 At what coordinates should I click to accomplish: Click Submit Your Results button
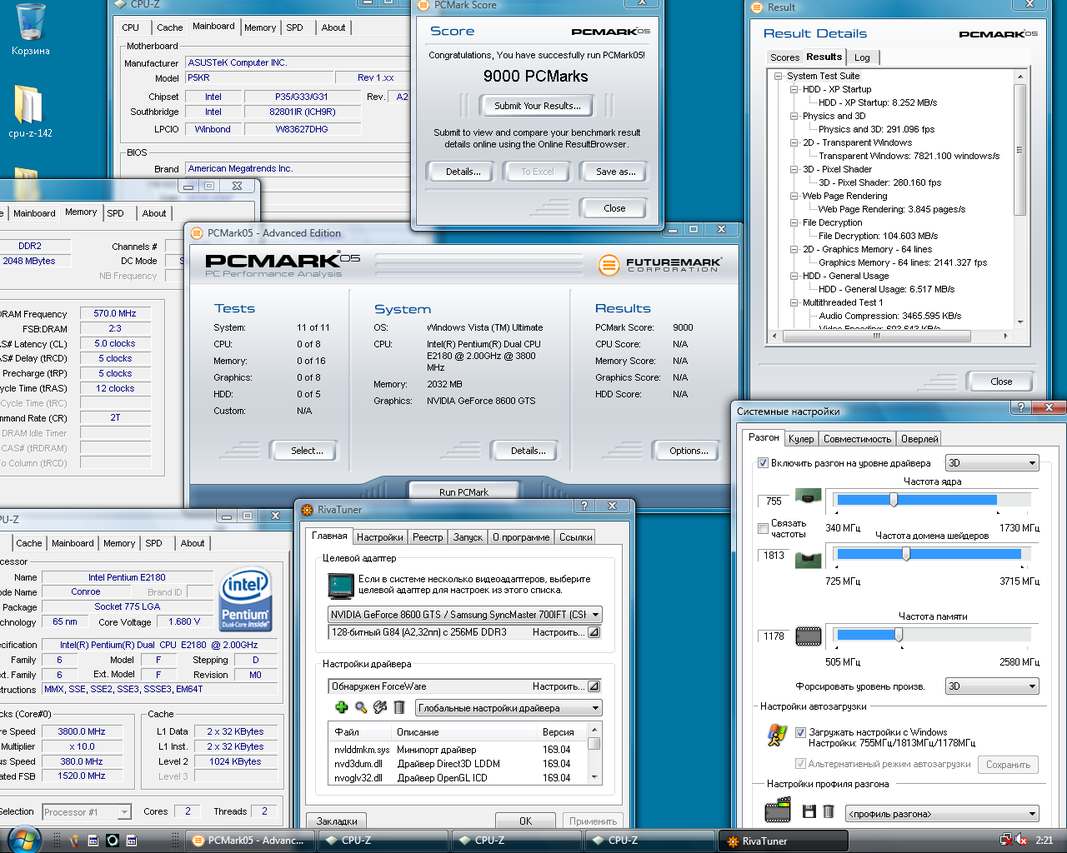[x=537, y=105]
